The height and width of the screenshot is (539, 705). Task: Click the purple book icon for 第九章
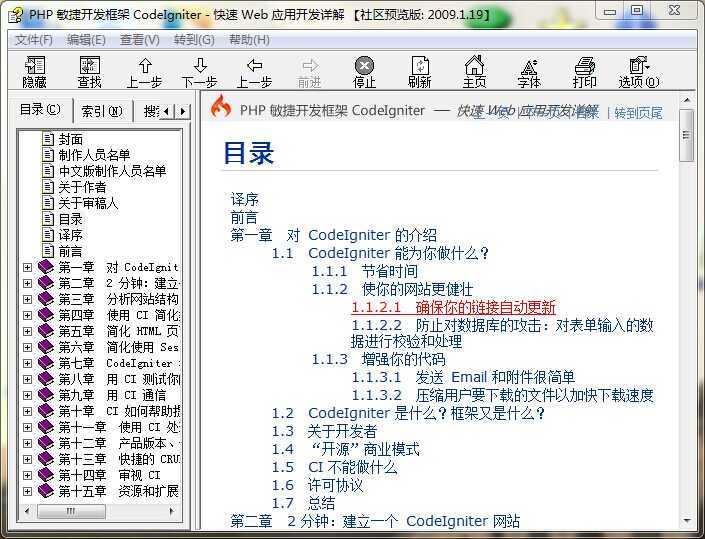(45, 395)
